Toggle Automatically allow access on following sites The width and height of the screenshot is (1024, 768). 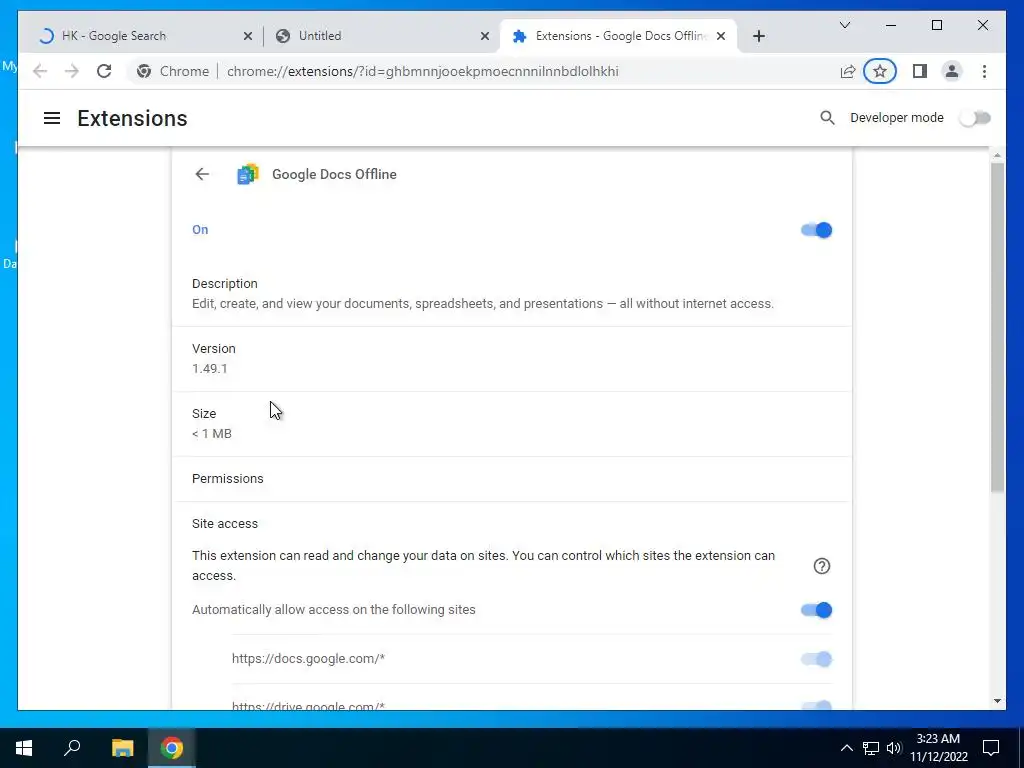point(816,610)
